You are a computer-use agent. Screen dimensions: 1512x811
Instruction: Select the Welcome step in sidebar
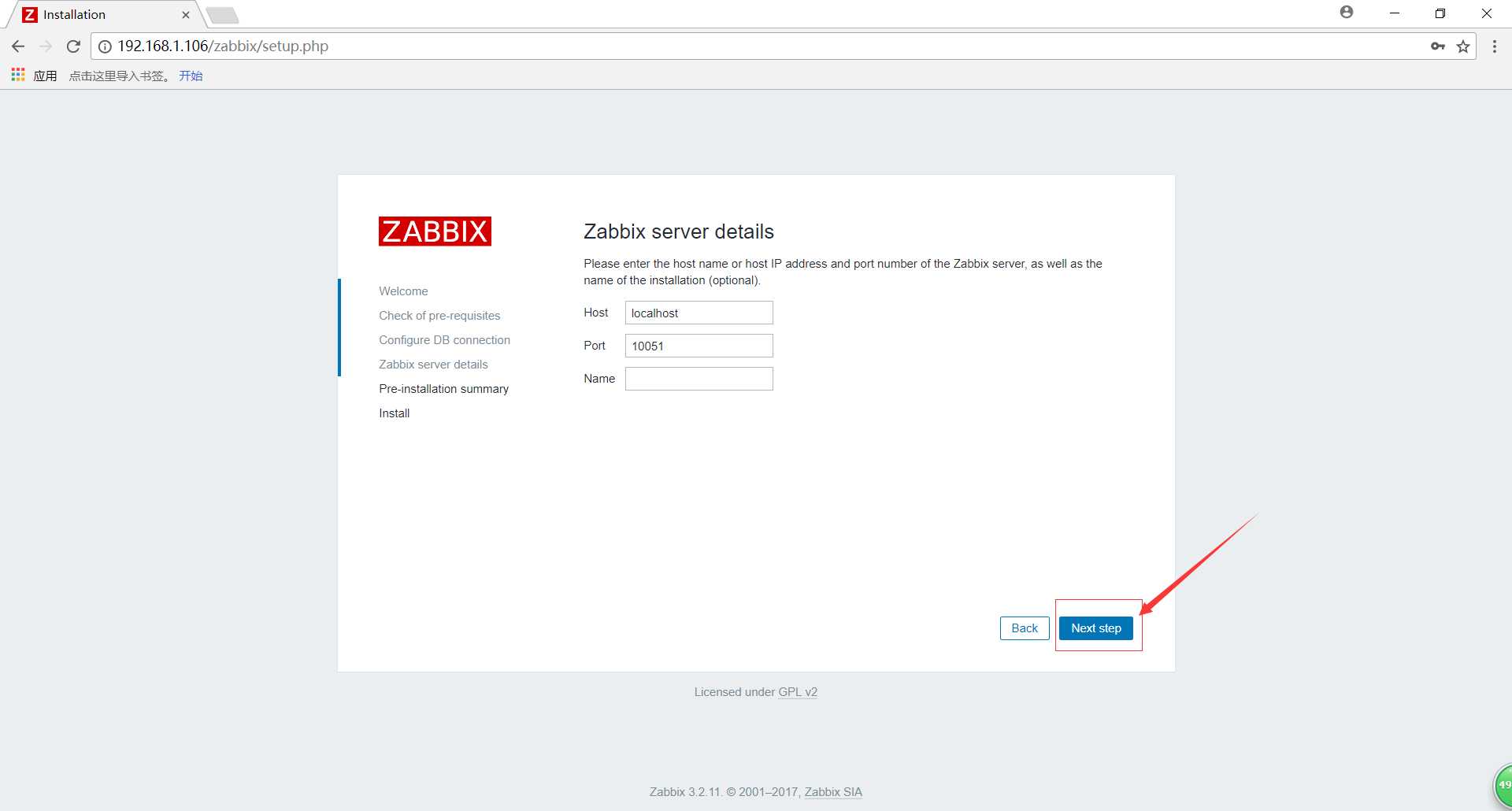tap(403, 291)
